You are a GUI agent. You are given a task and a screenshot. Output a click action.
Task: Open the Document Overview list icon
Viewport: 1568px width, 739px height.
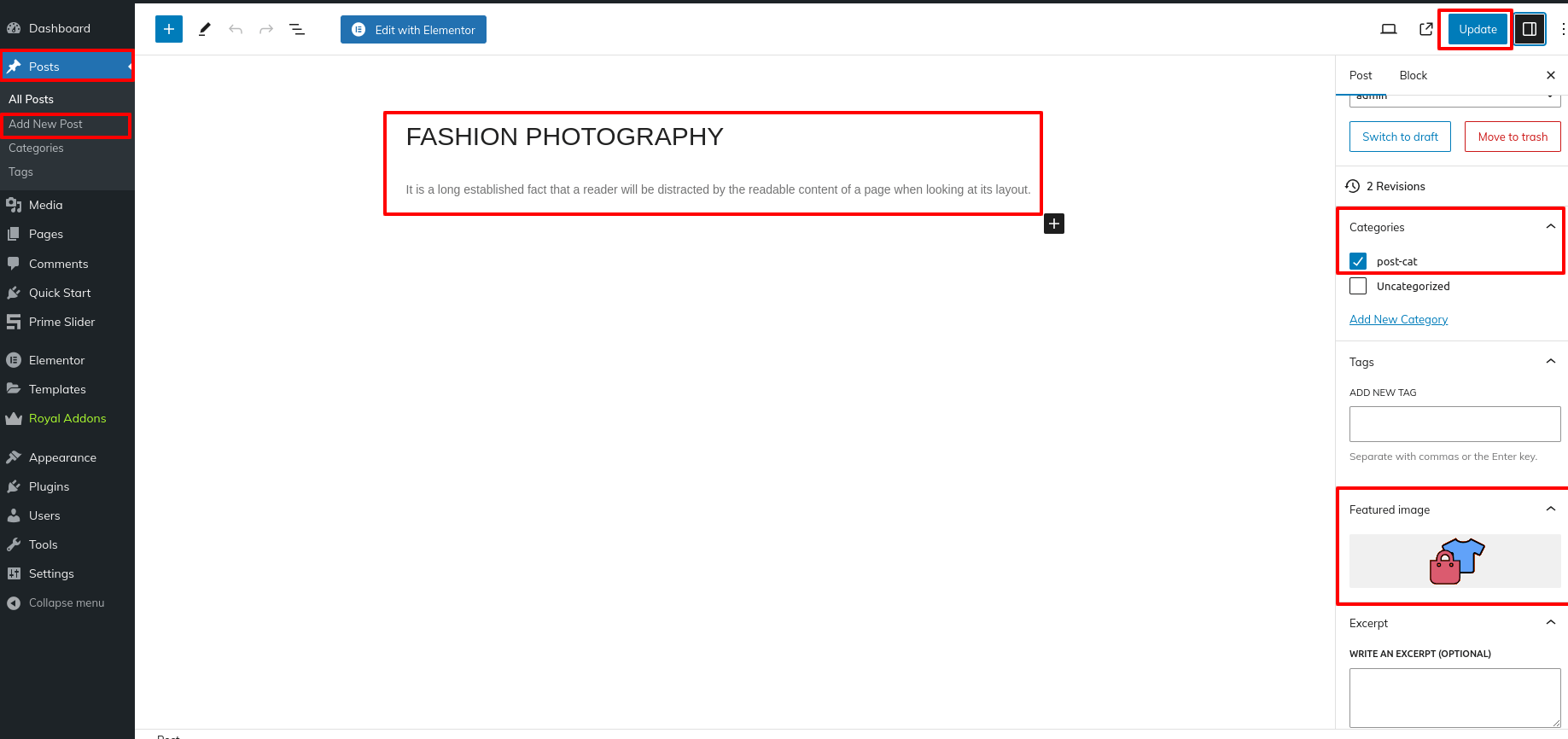(297, 29)
